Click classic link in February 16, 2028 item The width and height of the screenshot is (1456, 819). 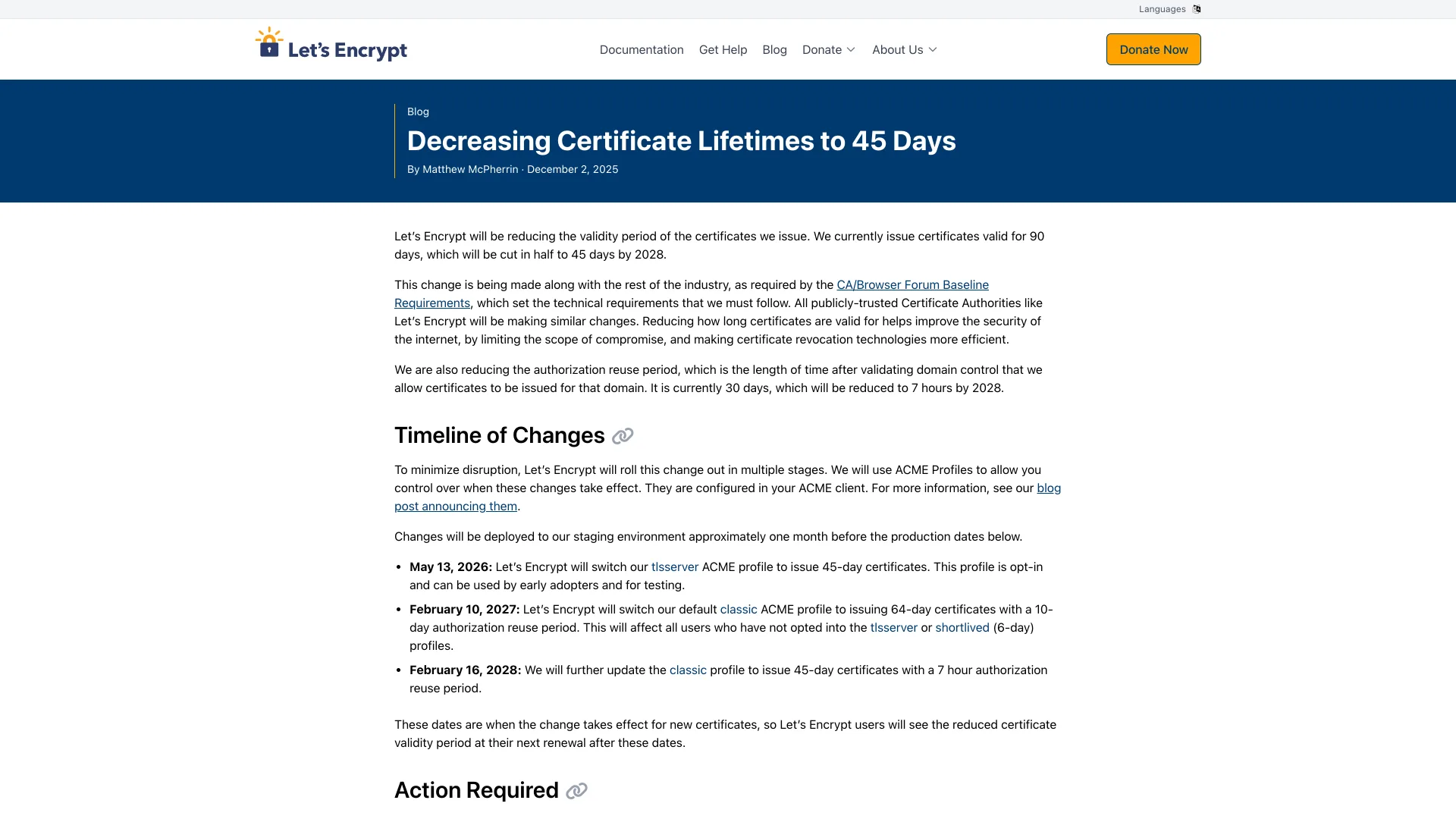pyautogui.click(x=688, y=670)
